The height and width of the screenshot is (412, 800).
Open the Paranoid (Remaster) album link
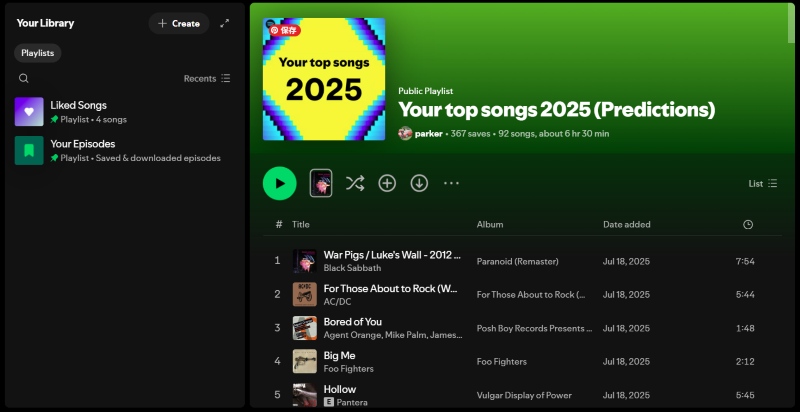[x=517, y=262]
